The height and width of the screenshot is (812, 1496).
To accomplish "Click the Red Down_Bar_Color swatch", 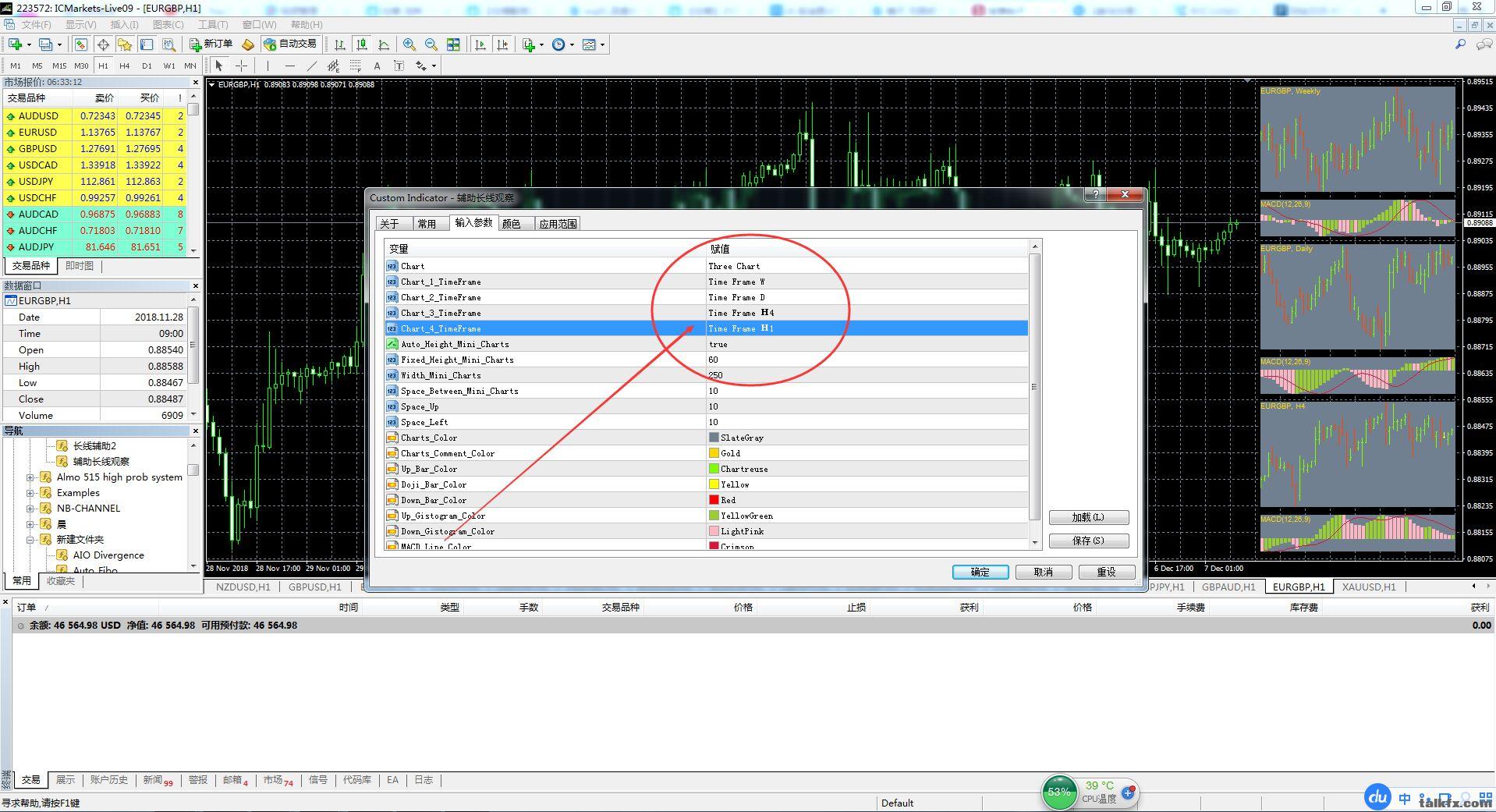I will pyautogui.click(x=714, y=500).
